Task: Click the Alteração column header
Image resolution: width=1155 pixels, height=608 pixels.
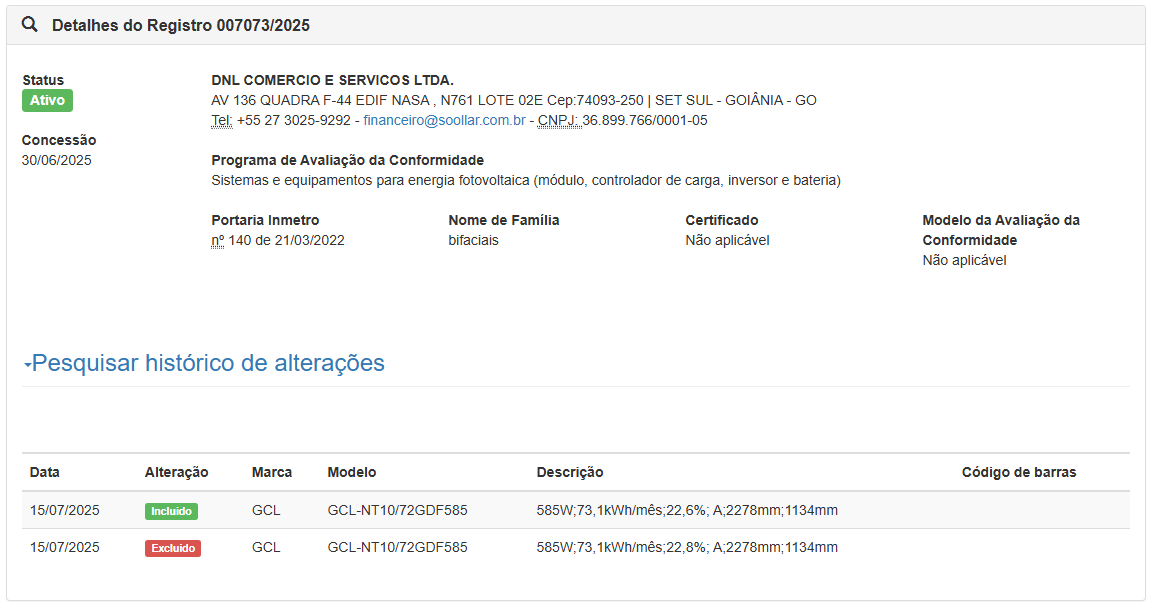Action: (x=177, y=472)
